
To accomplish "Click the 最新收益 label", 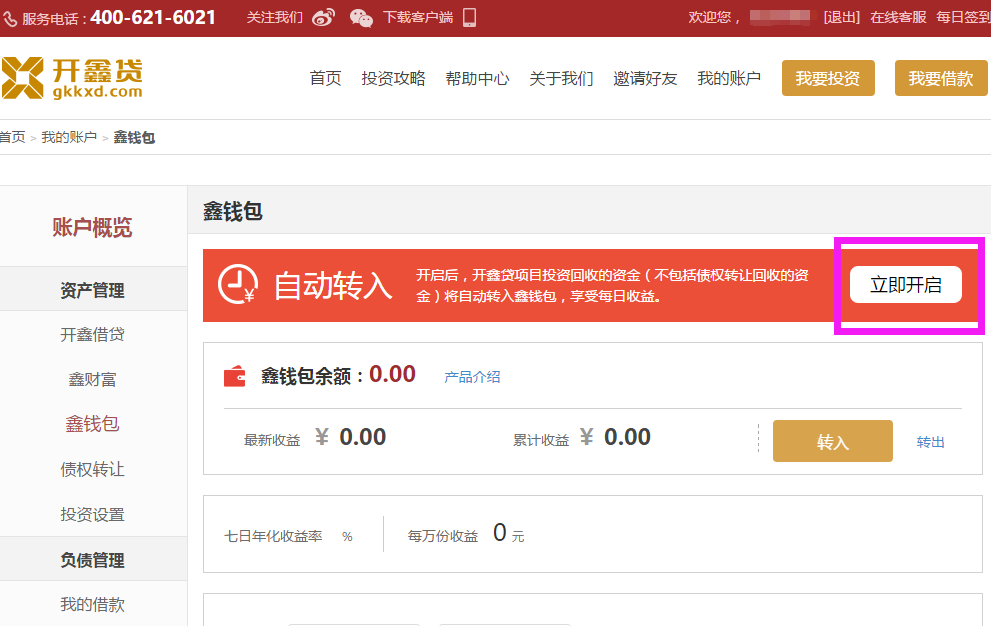I will [x=272, y=440].
